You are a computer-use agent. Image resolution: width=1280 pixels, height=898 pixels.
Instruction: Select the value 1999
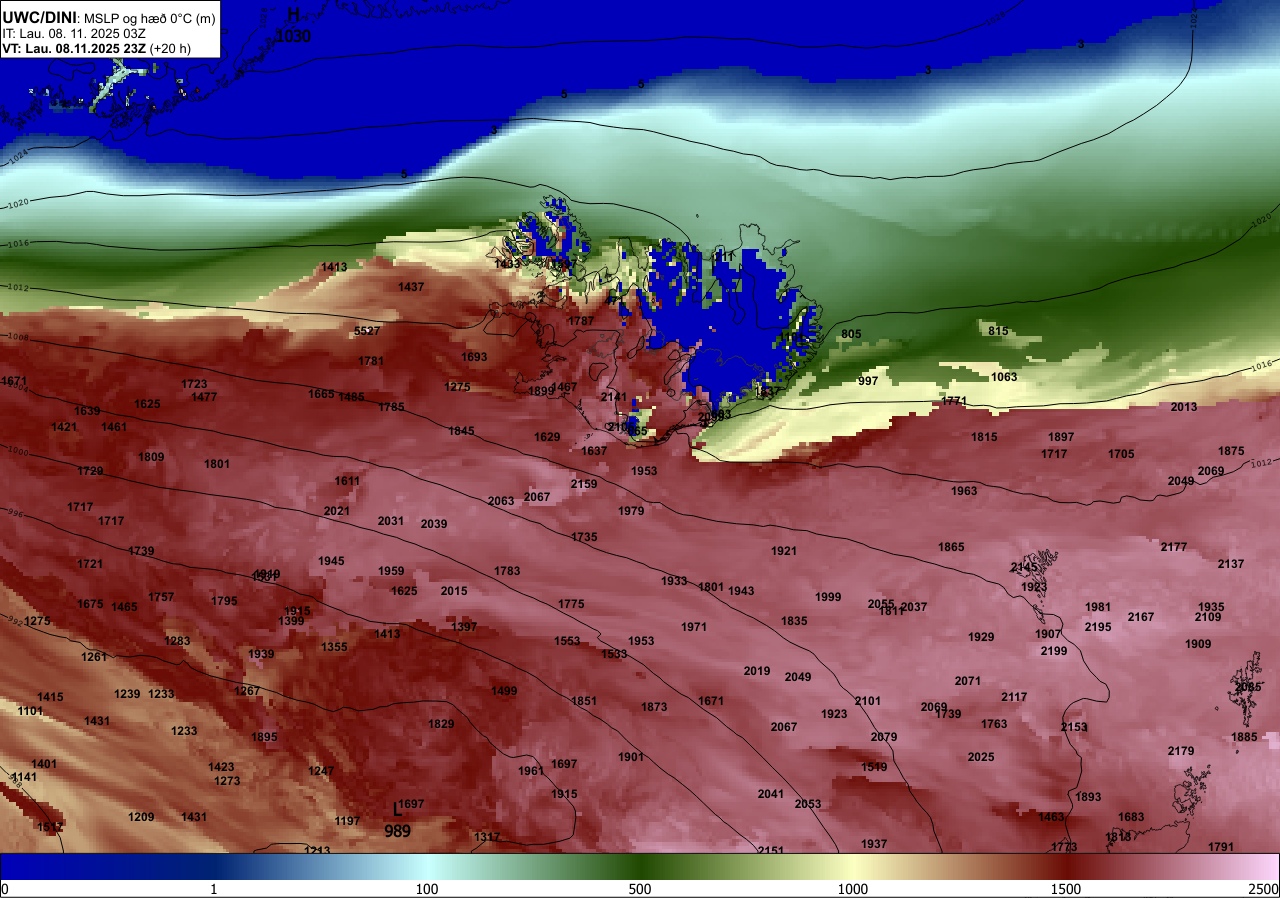[828, 597]
